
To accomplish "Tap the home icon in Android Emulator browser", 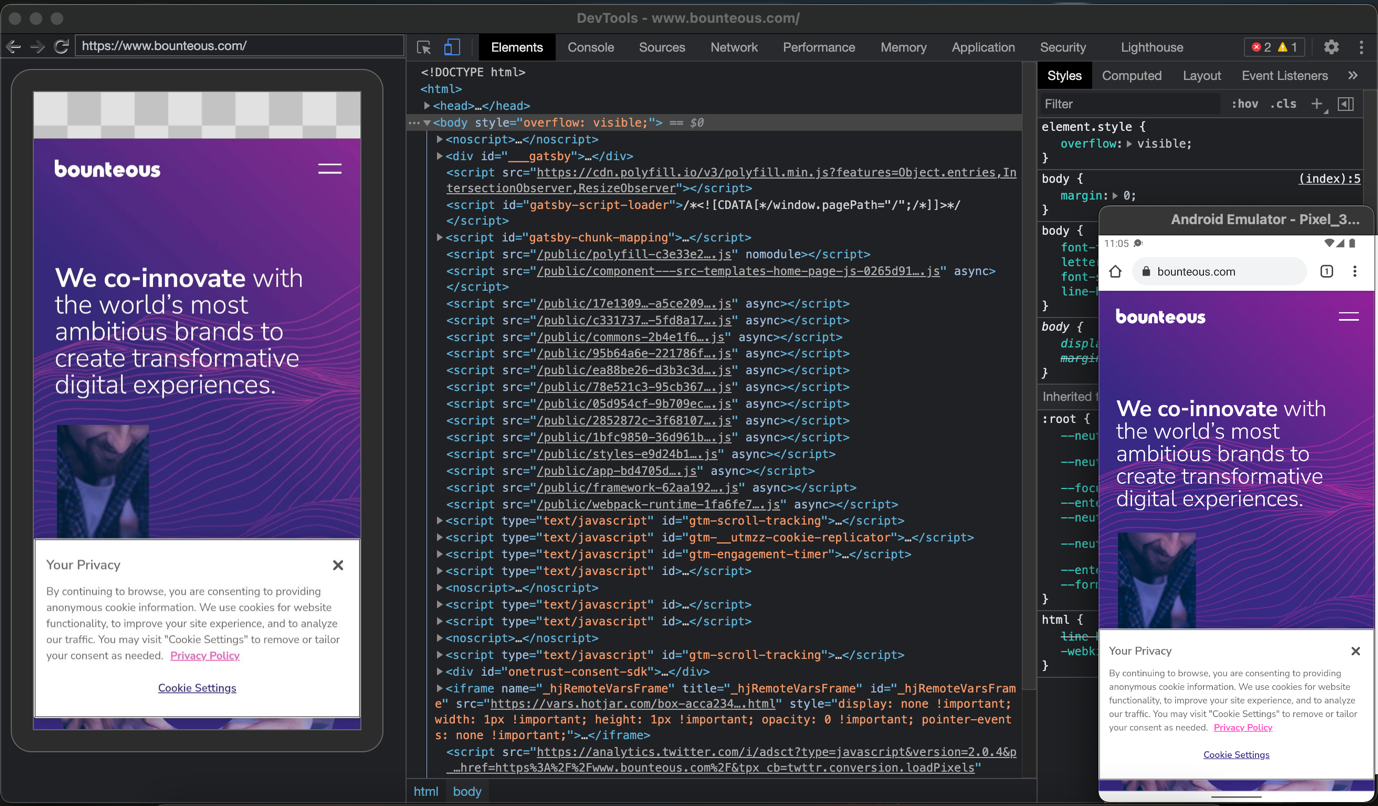I will click(1116, 271).
